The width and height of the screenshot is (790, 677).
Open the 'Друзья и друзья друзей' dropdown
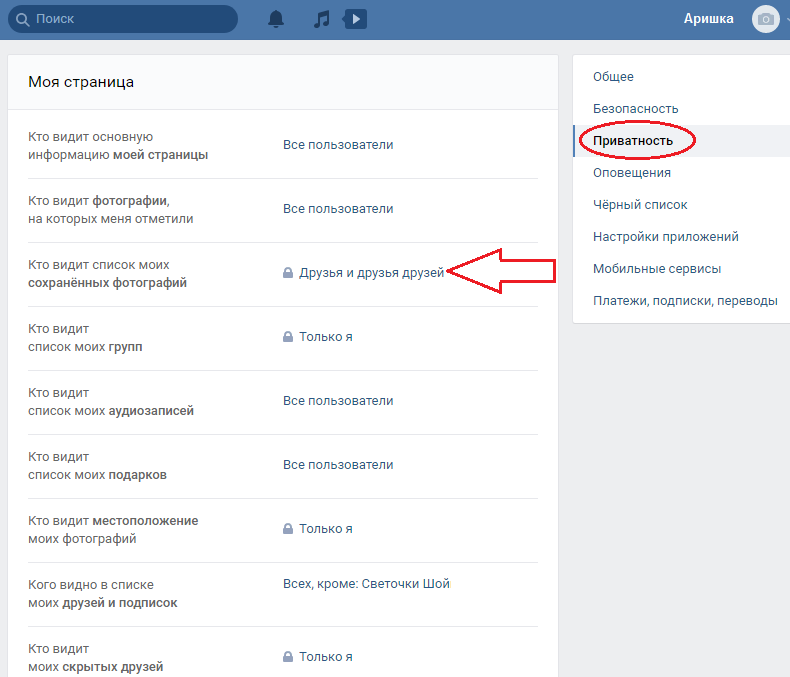click(371, 273)
